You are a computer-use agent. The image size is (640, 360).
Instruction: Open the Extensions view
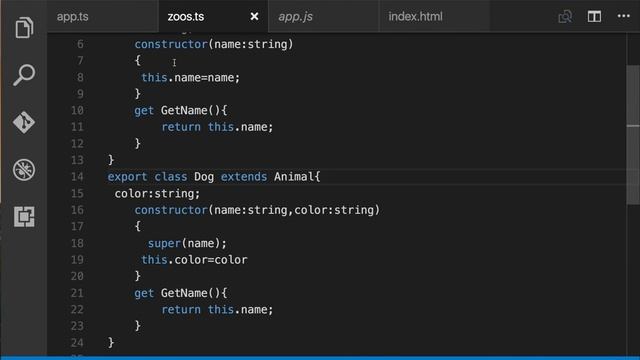click(24, 216)
